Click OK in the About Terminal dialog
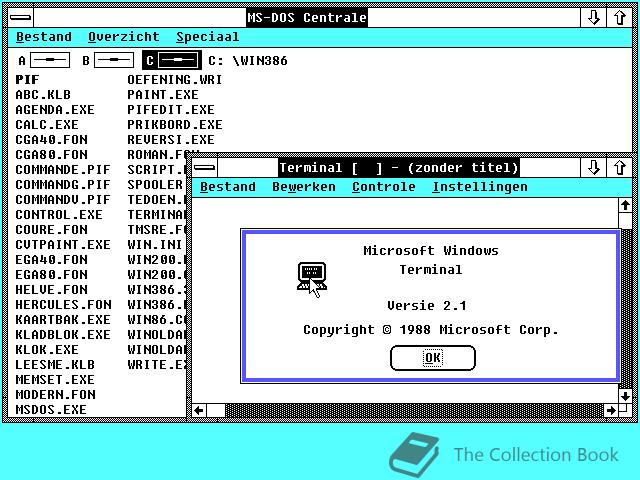 [x=433, y=358]
